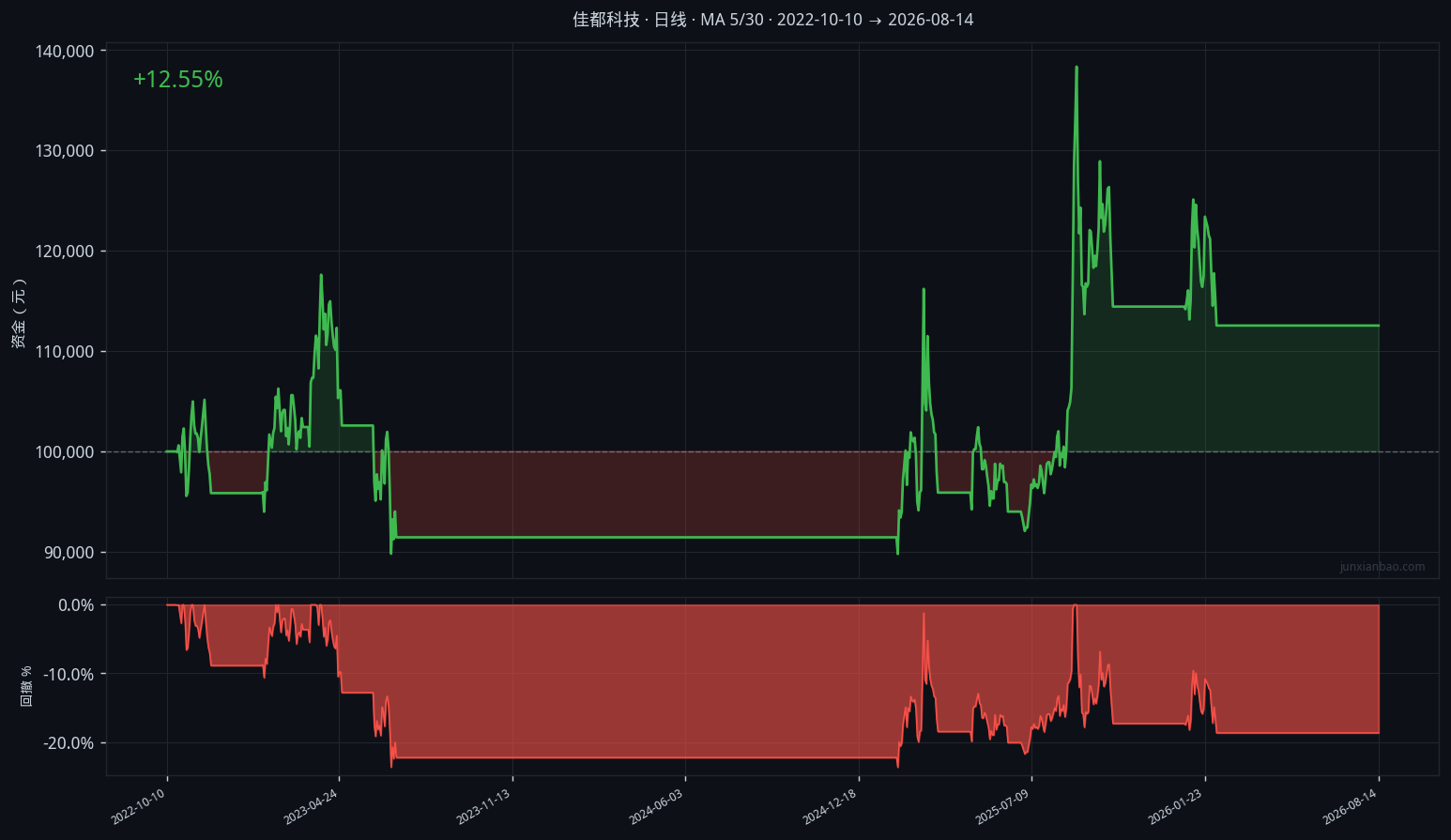Click the 110,000 y-axis tick label
This screenshot has height=840, width=1451.
(x=65, y=352)
